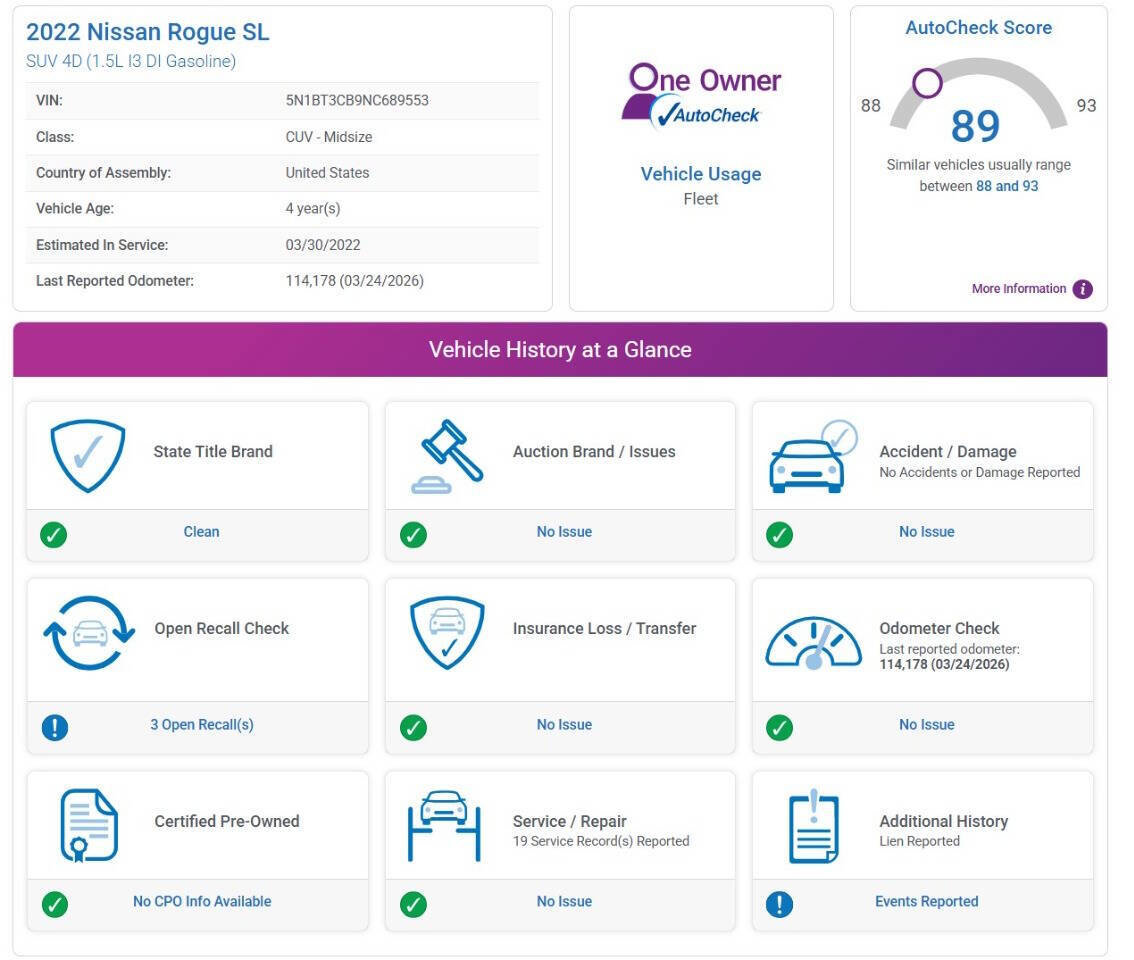This screenshot has height=960, width=1134.
Task: Click the Additional History clipboard icon
Action: click(x=814, y=825)
